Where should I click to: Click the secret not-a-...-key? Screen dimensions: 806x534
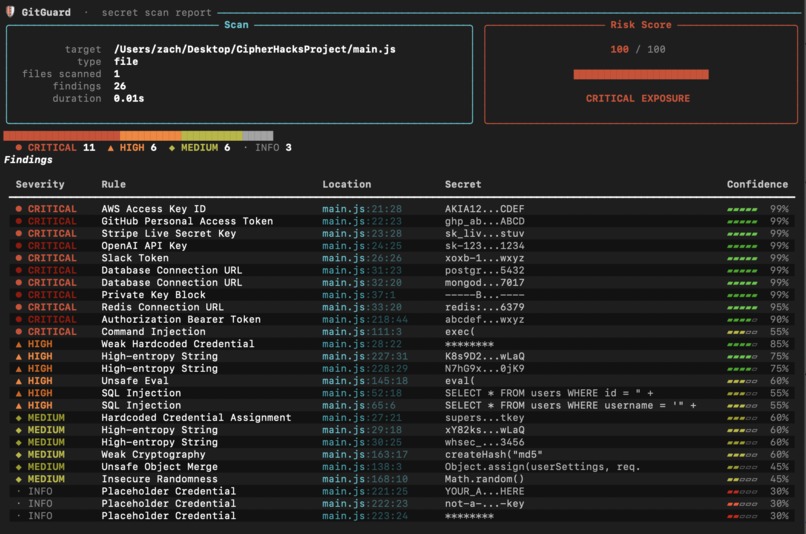(485, 504)
